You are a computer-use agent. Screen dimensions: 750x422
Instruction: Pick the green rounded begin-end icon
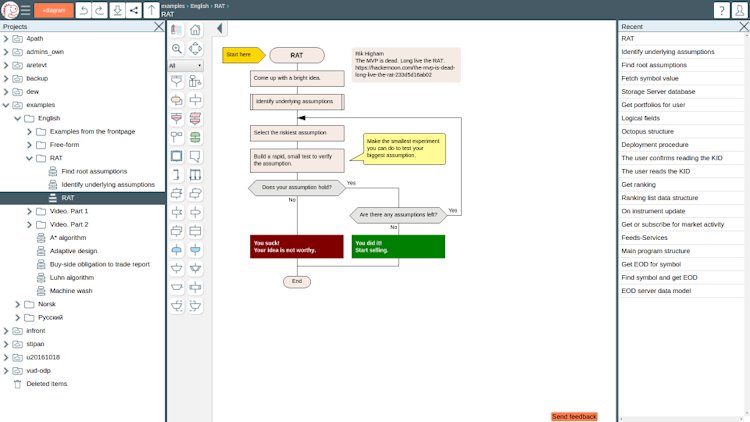tap(195, 137)
